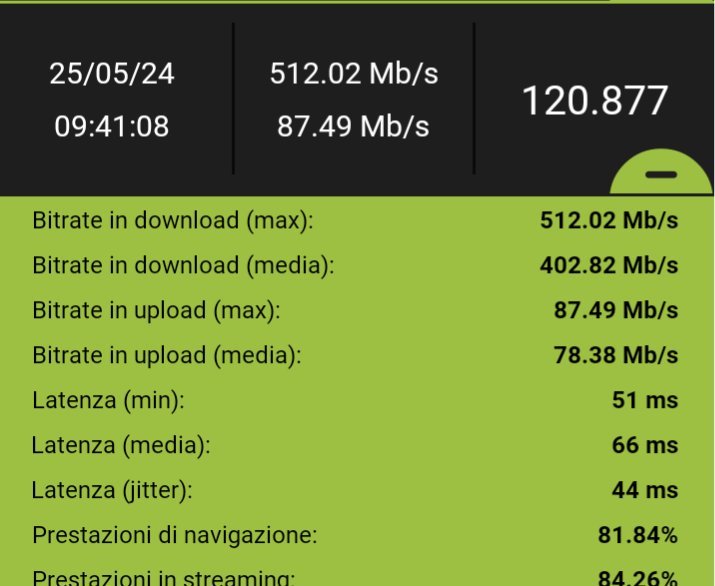Select the Latenza (jitter) row label

pos(112,490)
